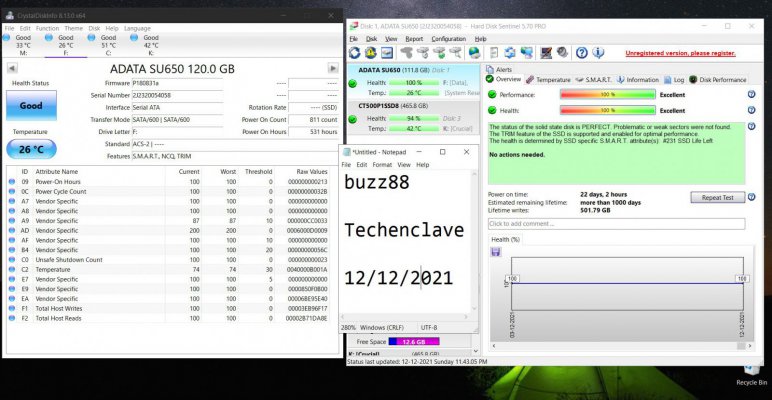The height and width of the screenshot is (400, 772).
Task: Click the networked computers icon in Sentinel toolbar
Action: 527,53
